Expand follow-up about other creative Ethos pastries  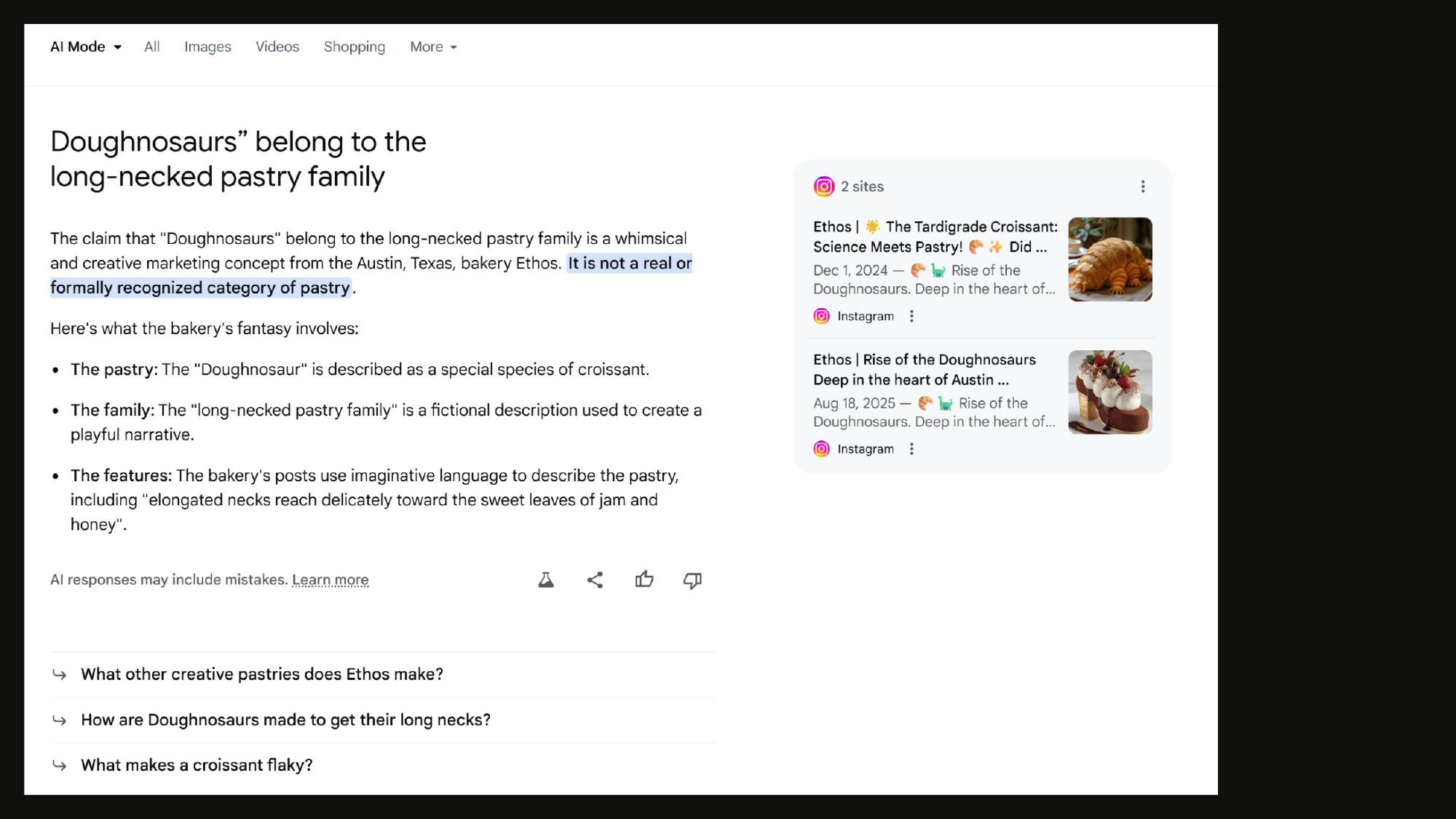[262, 674]
